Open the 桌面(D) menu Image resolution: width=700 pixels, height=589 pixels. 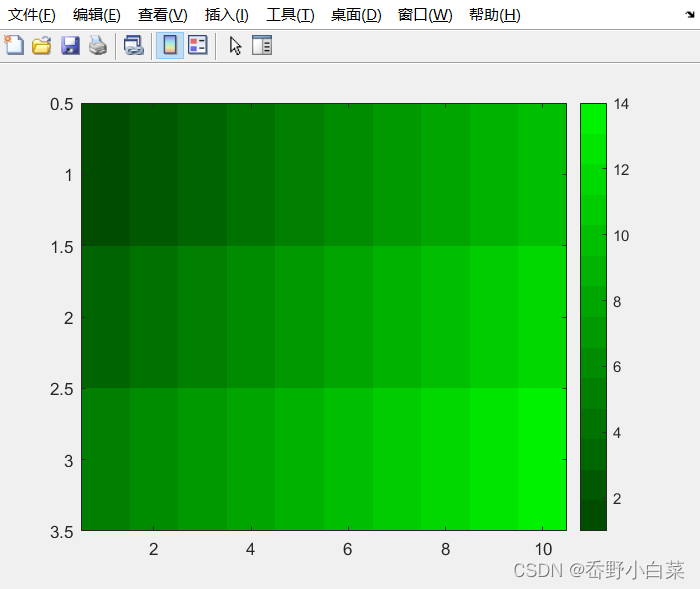pos(356,15)
